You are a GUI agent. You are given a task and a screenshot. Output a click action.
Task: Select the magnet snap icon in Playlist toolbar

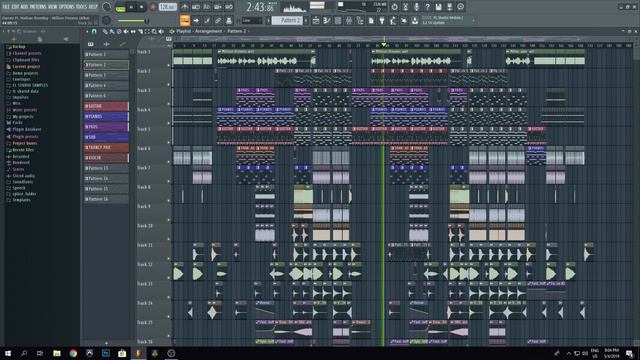coord(94,31)
